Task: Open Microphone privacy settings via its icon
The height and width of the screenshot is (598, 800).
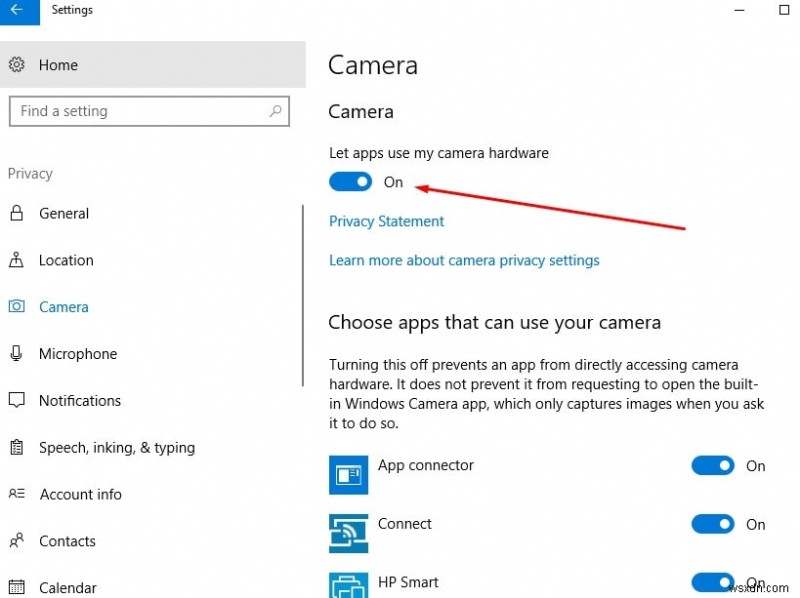Action: click(16, 353)
